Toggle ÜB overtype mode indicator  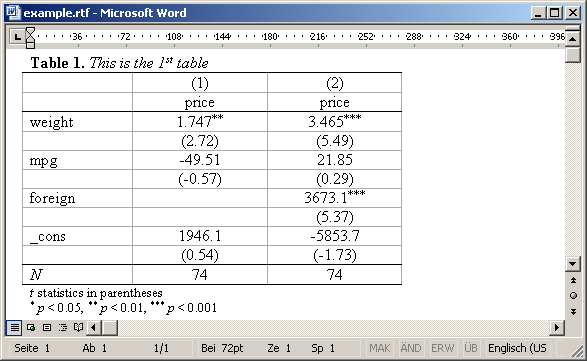pyautogui.click(x=471, y=348)
